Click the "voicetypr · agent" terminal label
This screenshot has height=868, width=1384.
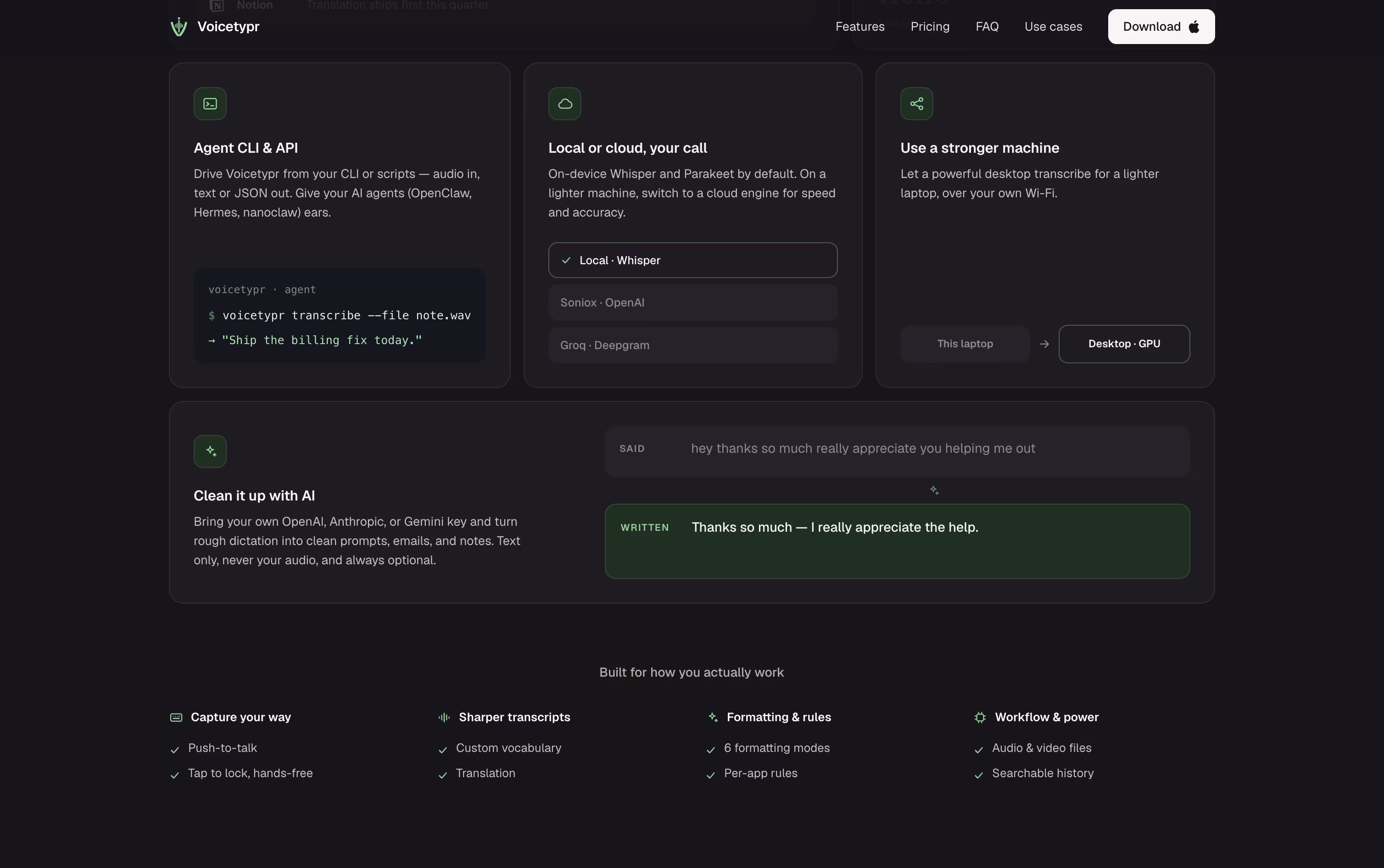[x=262, y=290]
